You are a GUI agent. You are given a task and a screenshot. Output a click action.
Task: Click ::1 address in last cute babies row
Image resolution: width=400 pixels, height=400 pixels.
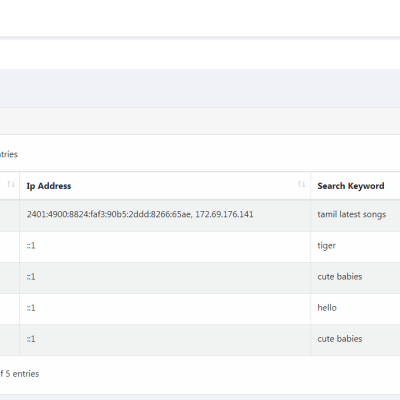tap(31, 339)
